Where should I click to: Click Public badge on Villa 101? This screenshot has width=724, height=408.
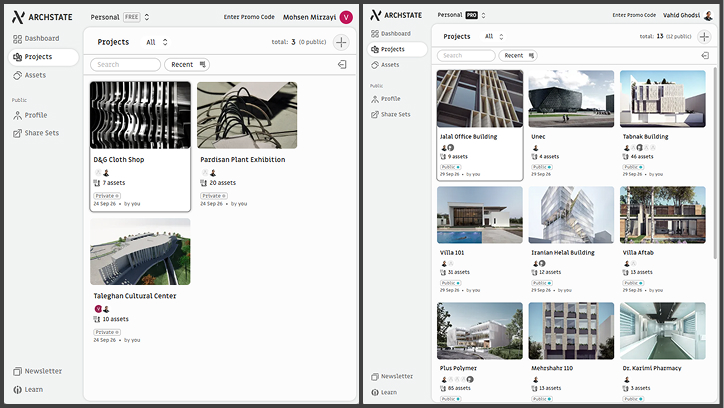click(x=450, y=283)
